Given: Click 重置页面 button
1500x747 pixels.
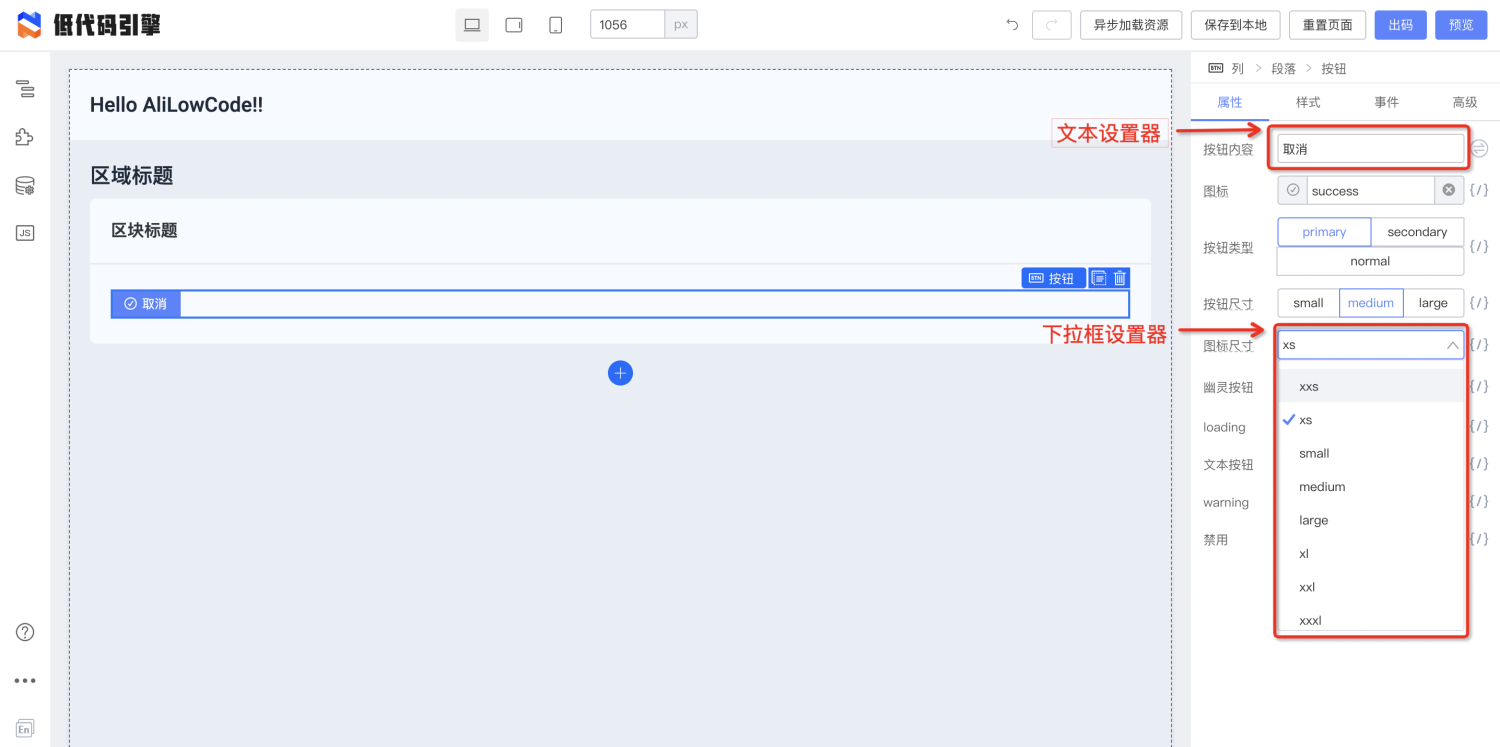Looking at the screenshot, I should pyautogui.click(x=1327, y=25).
